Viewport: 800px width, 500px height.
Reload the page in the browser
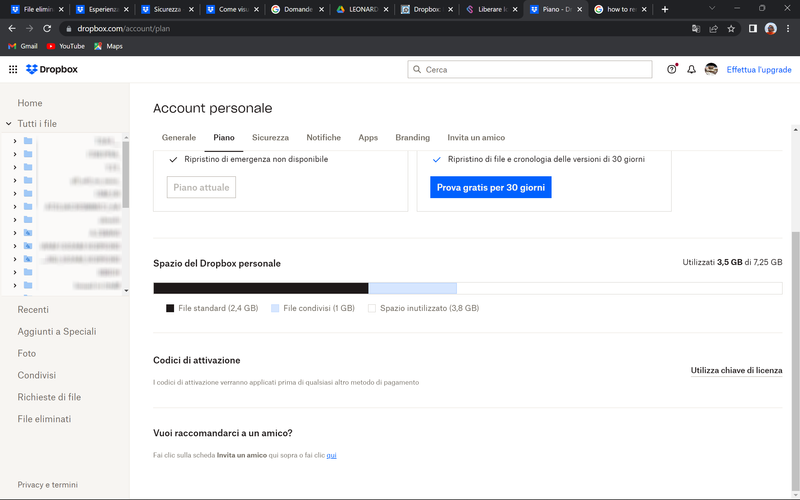(x=47, y=29)
